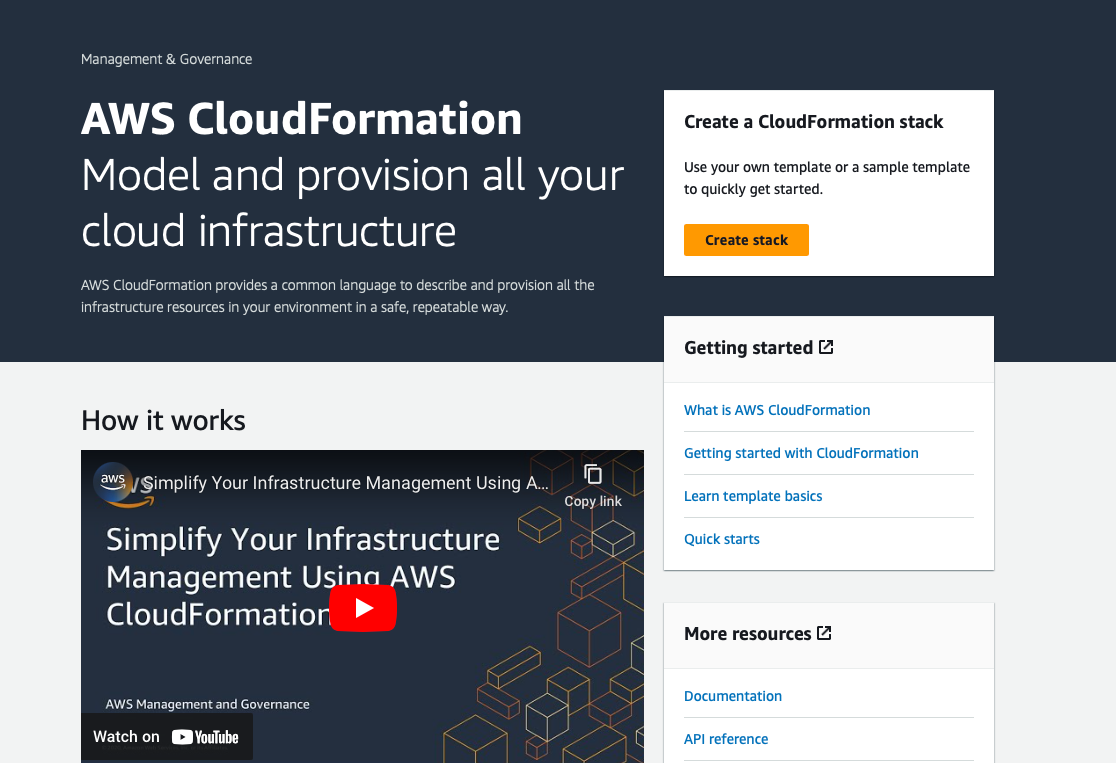Click the YouTube logo in the watch bar
The height and width of the screenshot is (763, 1116).
coord(206,736)
